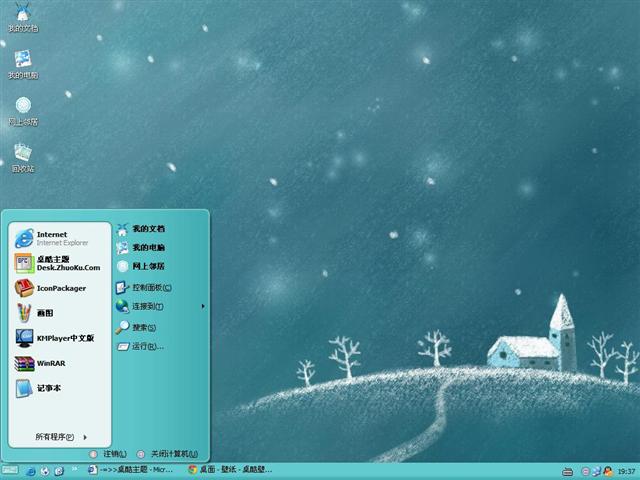640x480 pixels.
Task: Click 关闭计算机(U) shut down button
Action: click(x=168, y=454)
